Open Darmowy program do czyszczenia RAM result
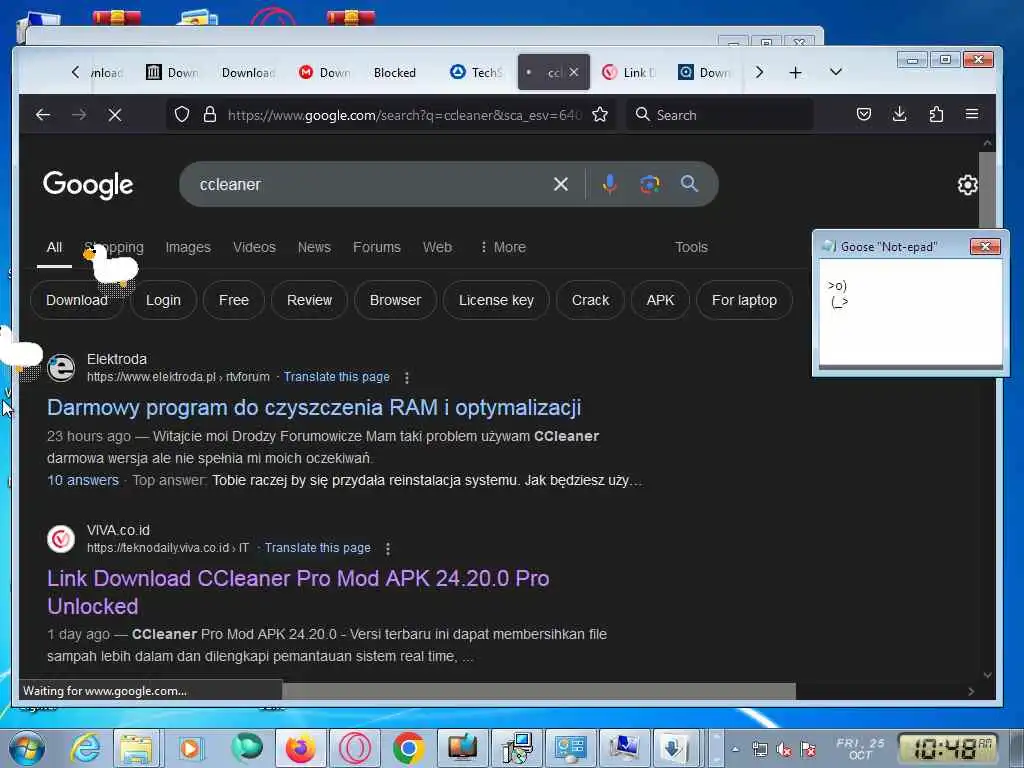Screen dimensions: 1024x768 314,408
